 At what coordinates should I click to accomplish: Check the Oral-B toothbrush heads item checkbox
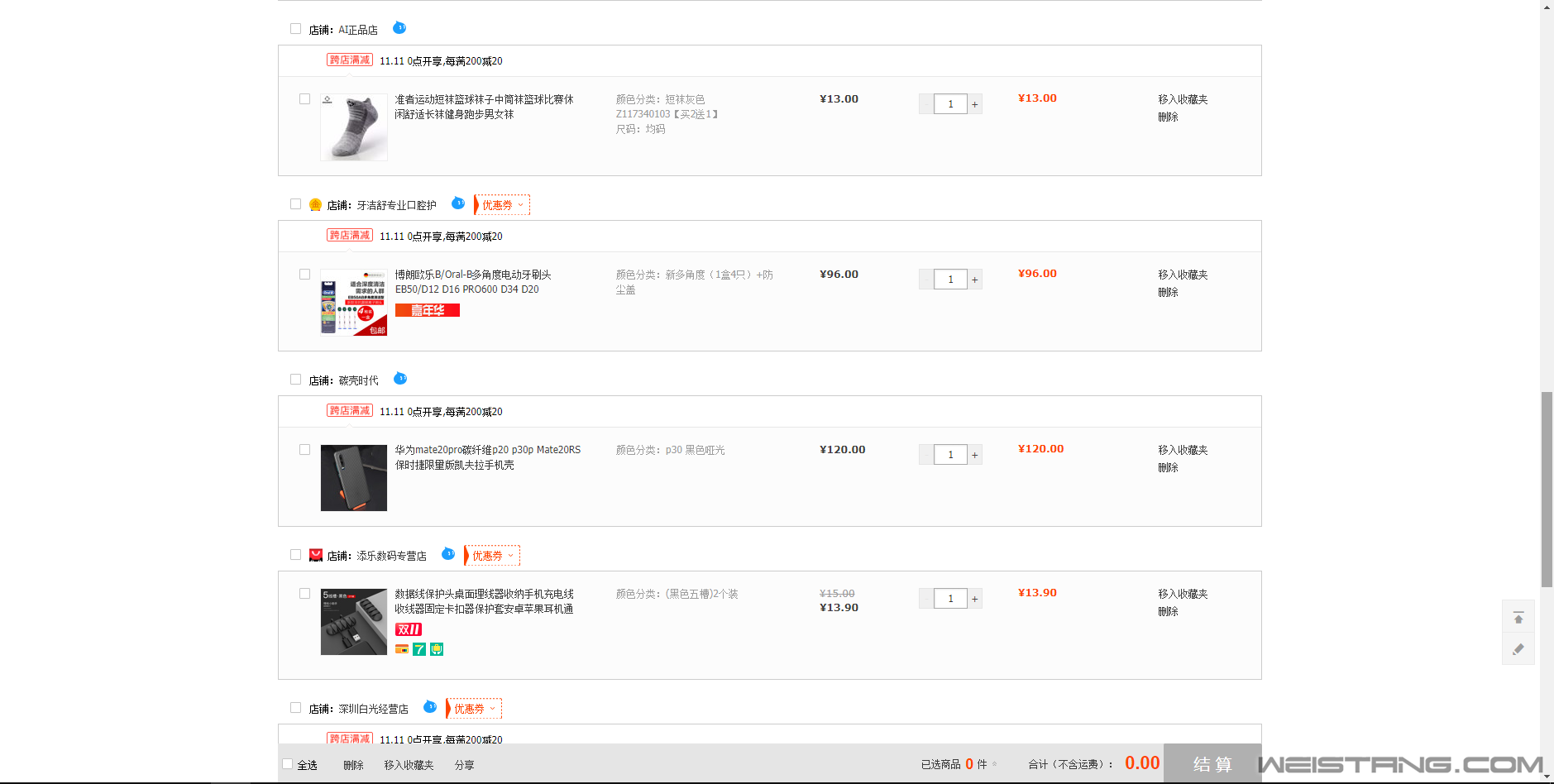click(304, 275)
